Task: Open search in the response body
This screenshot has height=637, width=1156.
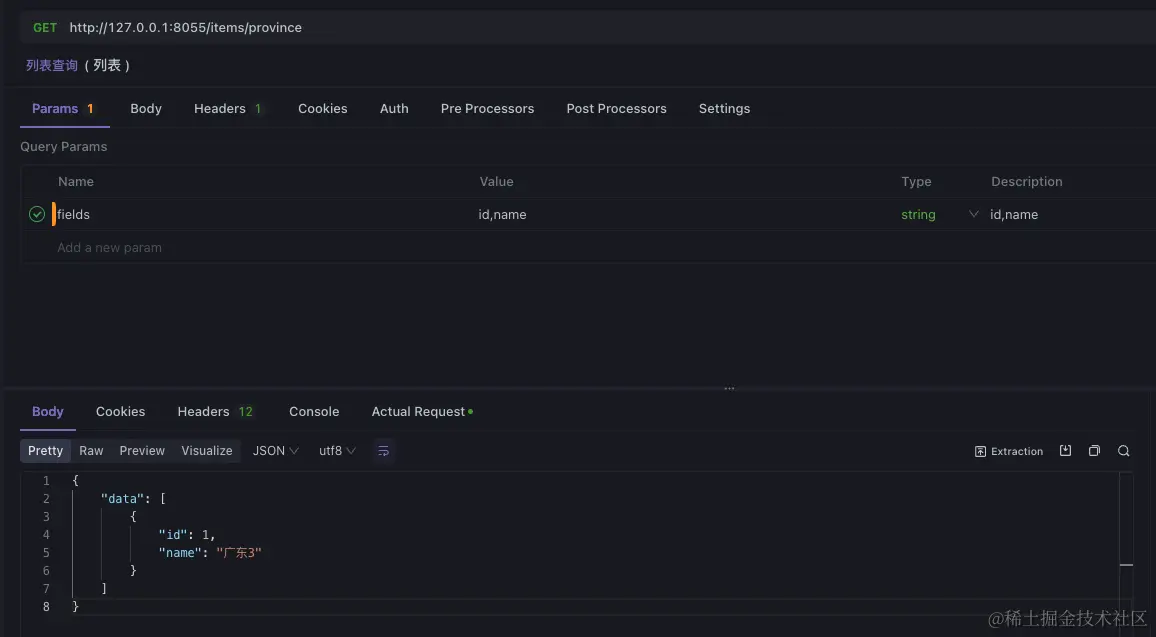Action: (1124, 451)
